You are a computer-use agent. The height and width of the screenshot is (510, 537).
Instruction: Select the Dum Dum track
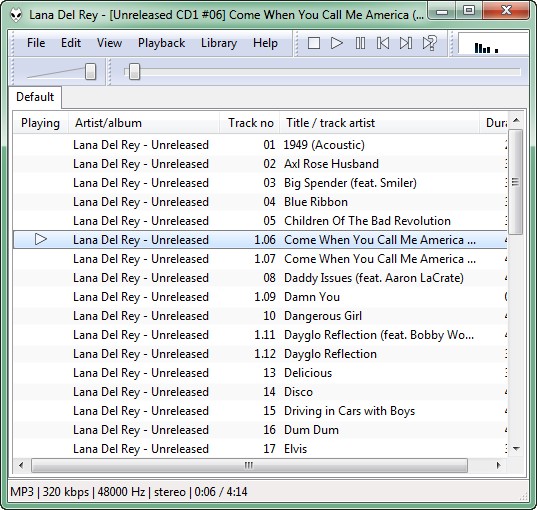[x=260, y=430]
